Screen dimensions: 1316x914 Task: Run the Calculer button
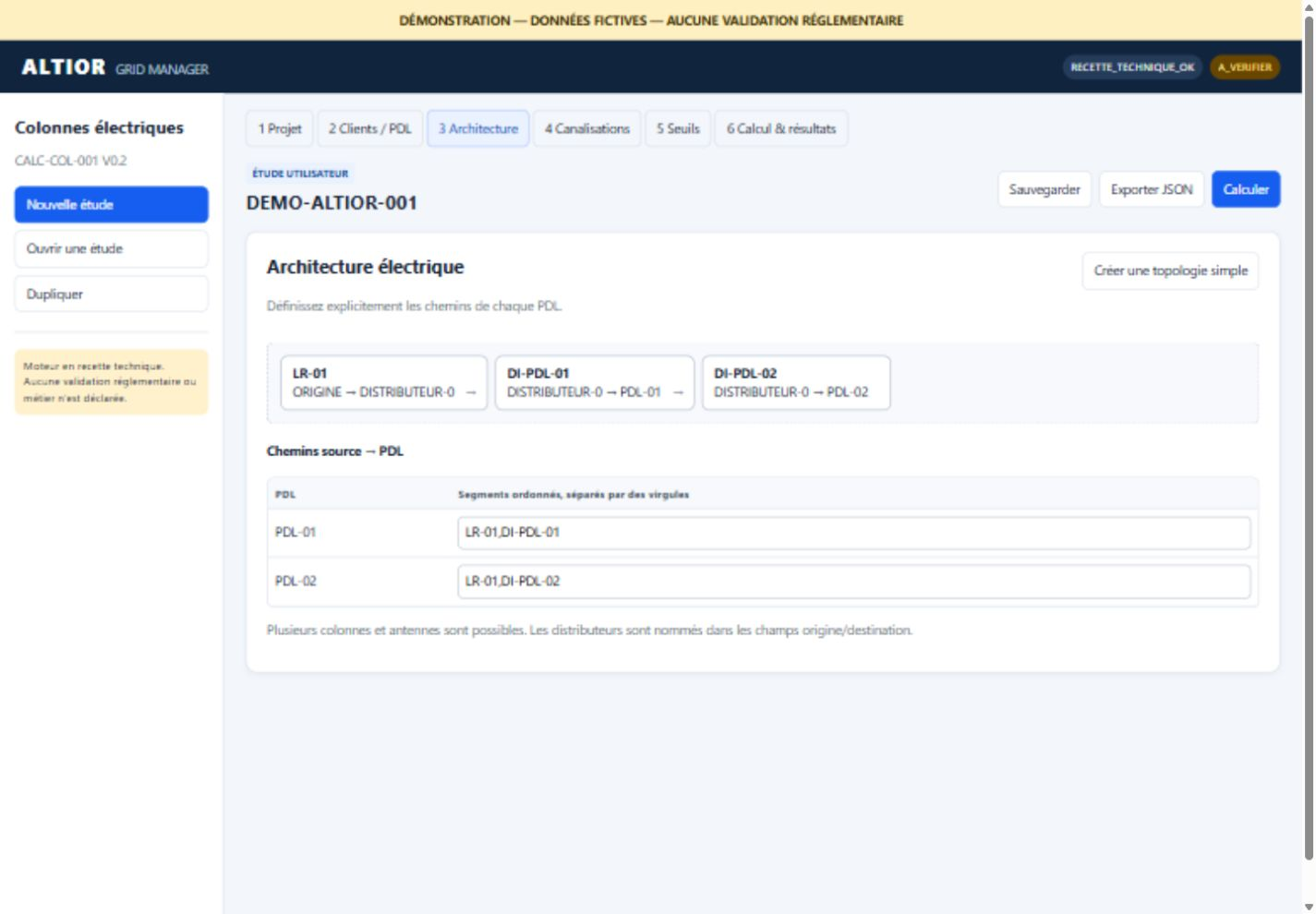[x=1246, y=189]
